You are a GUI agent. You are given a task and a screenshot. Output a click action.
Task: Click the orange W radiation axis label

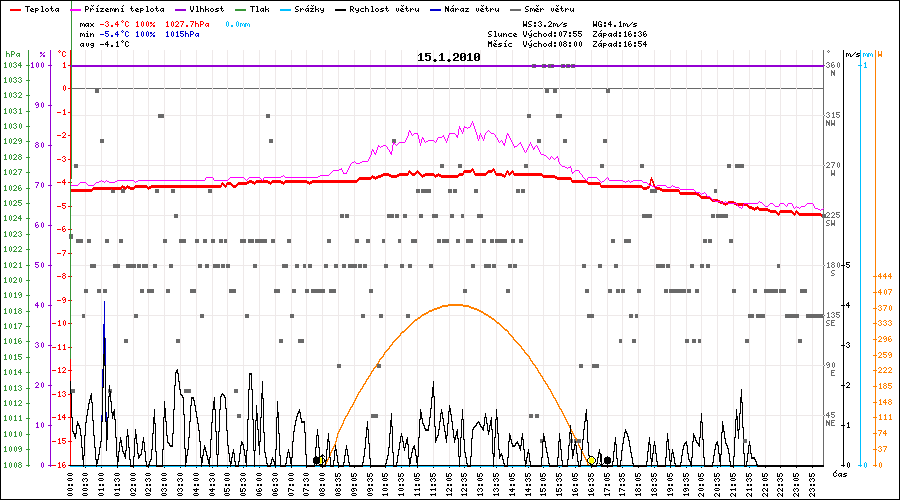tap(879, 54)
